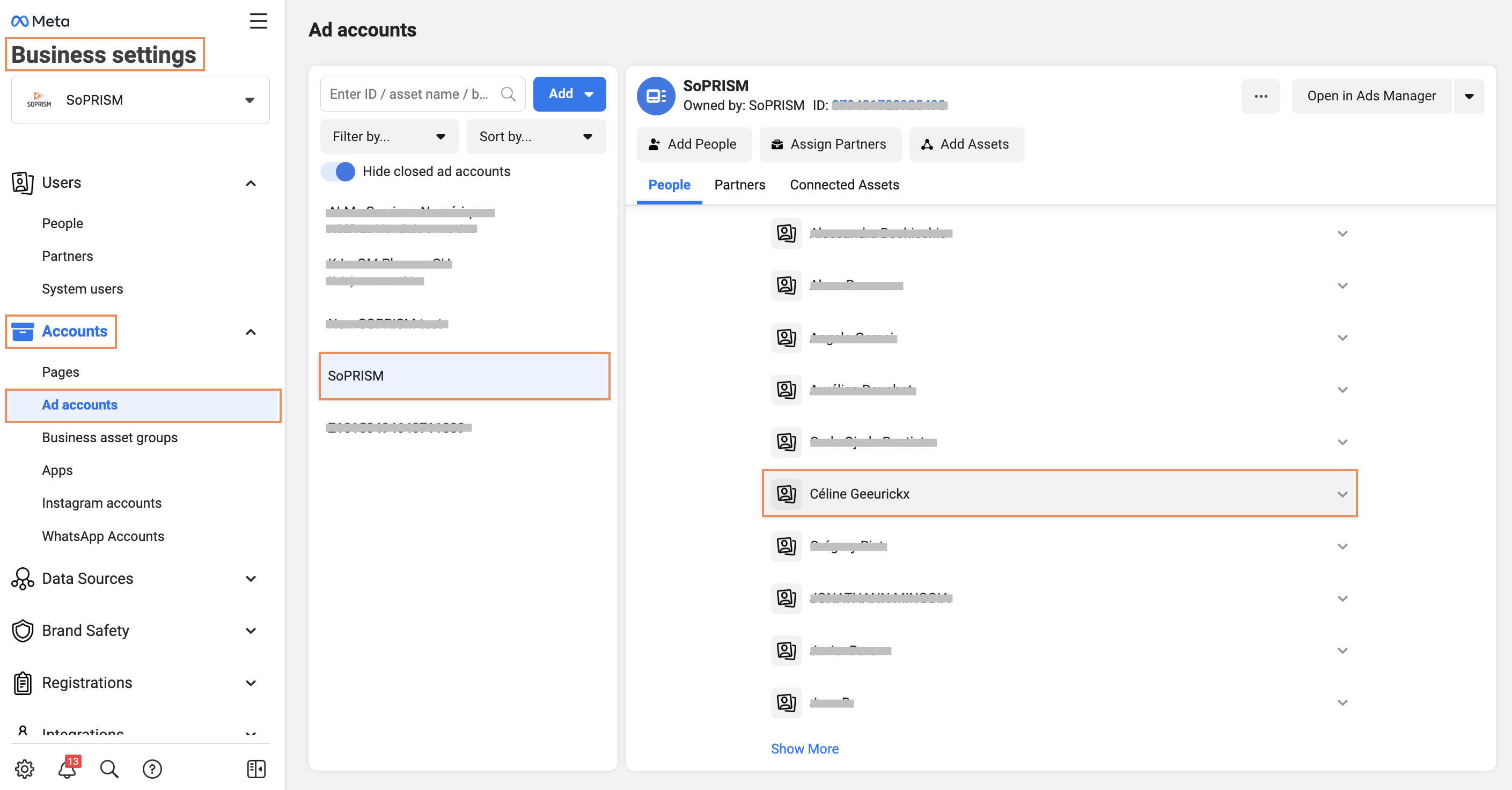Collapse the Users section chevron
The image size is (1512, 790).
pyautogui.click(x=251, y=183)
